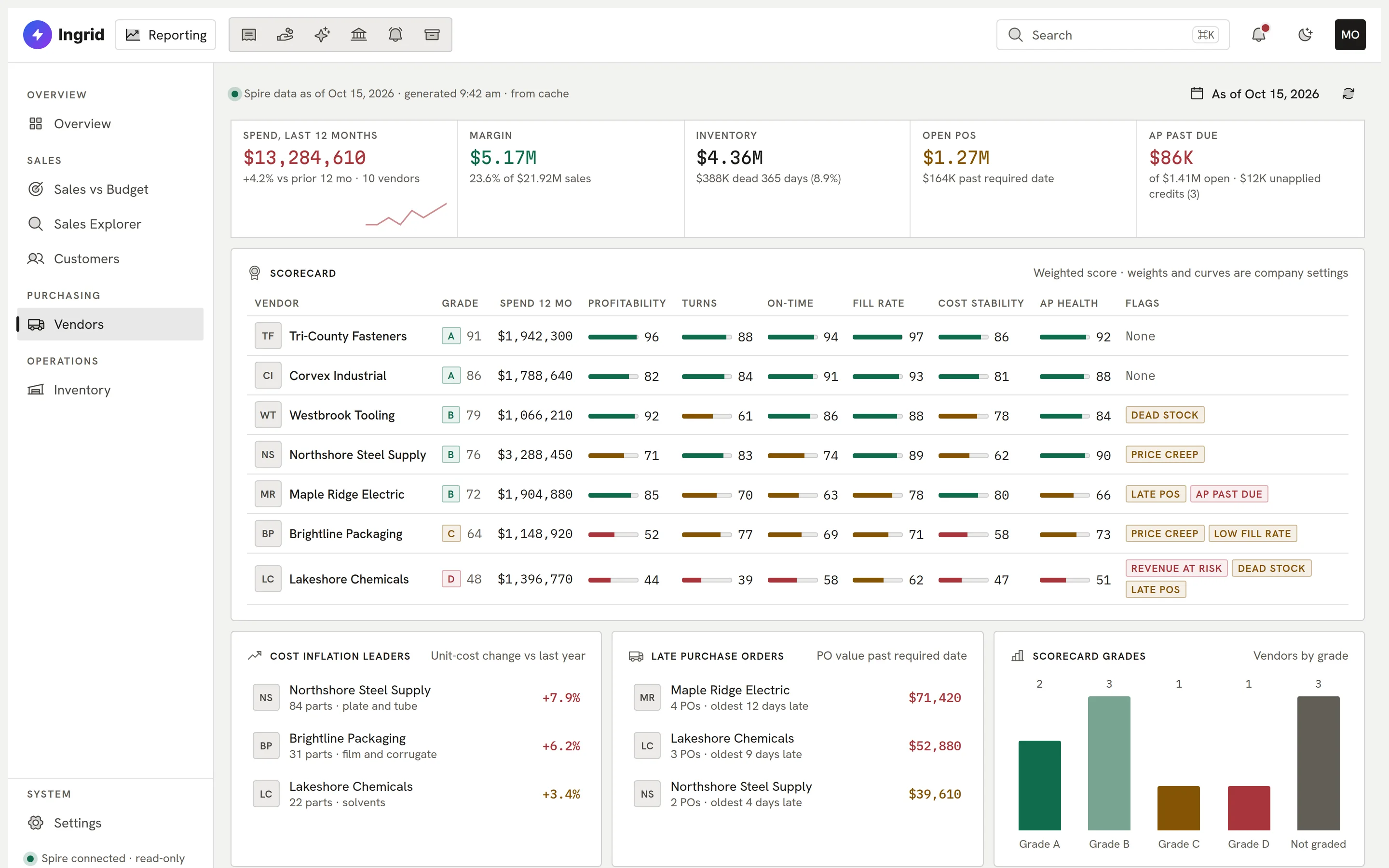Open Sales Explorer in the sidebar
Viewport: 1389px width, 868px height.
point(110,224)
